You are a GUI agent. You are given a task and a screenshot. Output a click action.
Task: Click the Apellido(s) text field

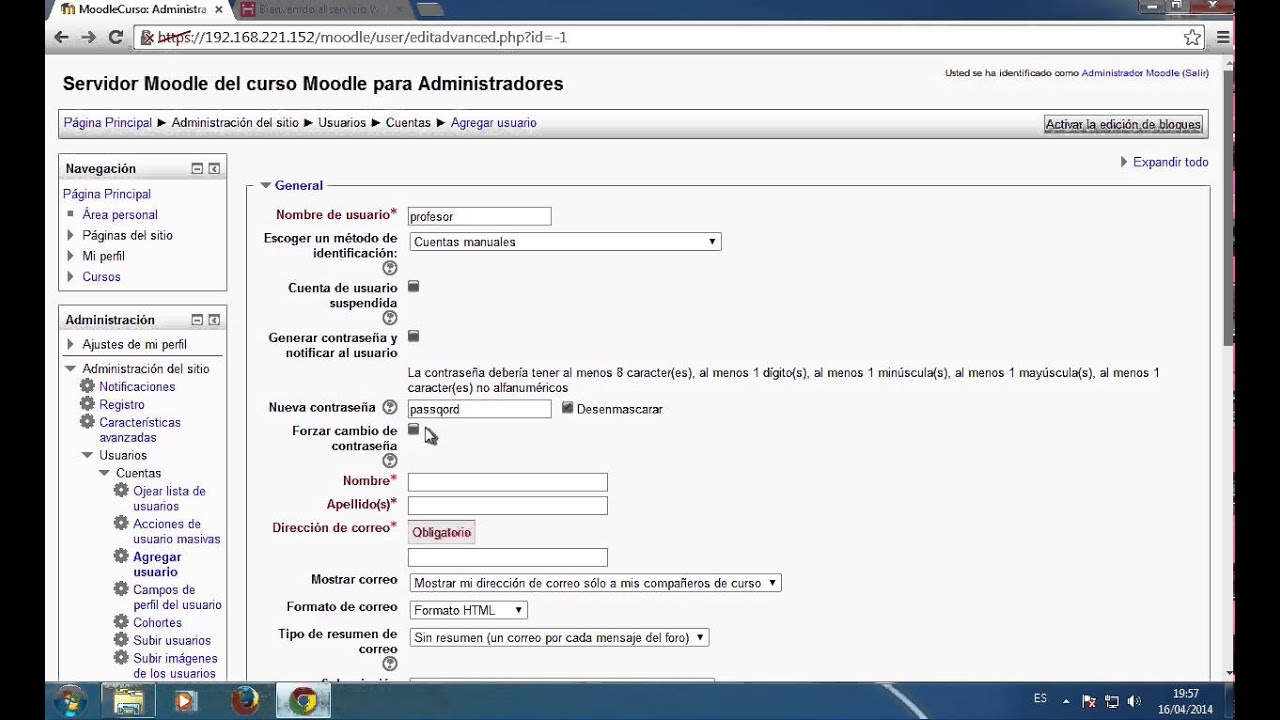pyautogui.click(x=507, y=506)
